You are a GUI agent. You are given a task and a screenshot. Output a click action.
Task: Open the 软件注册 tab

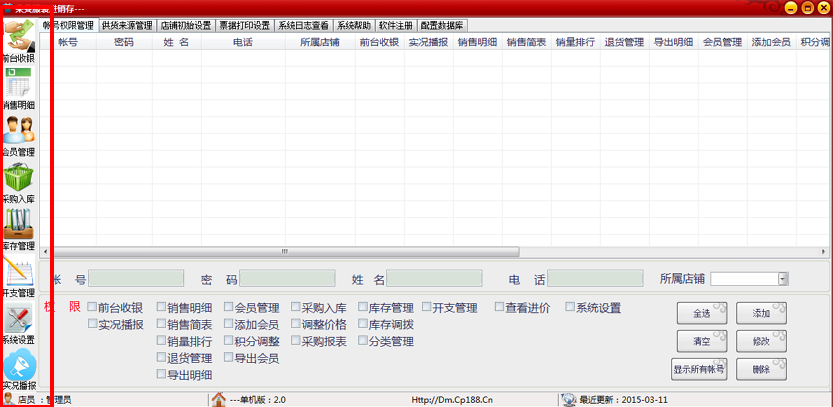(396, 25)
